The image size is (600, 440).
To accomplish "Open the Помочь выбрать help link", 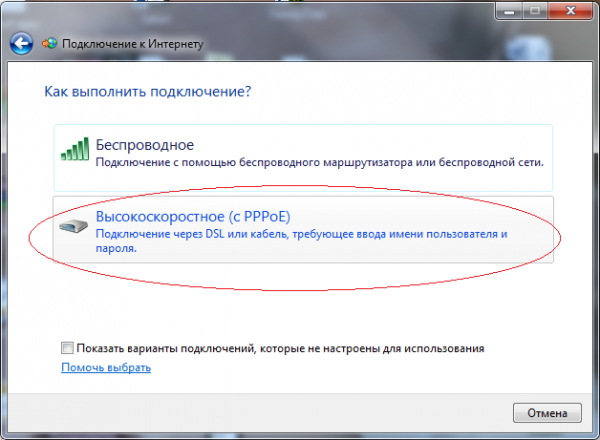I will click(106, 367).
